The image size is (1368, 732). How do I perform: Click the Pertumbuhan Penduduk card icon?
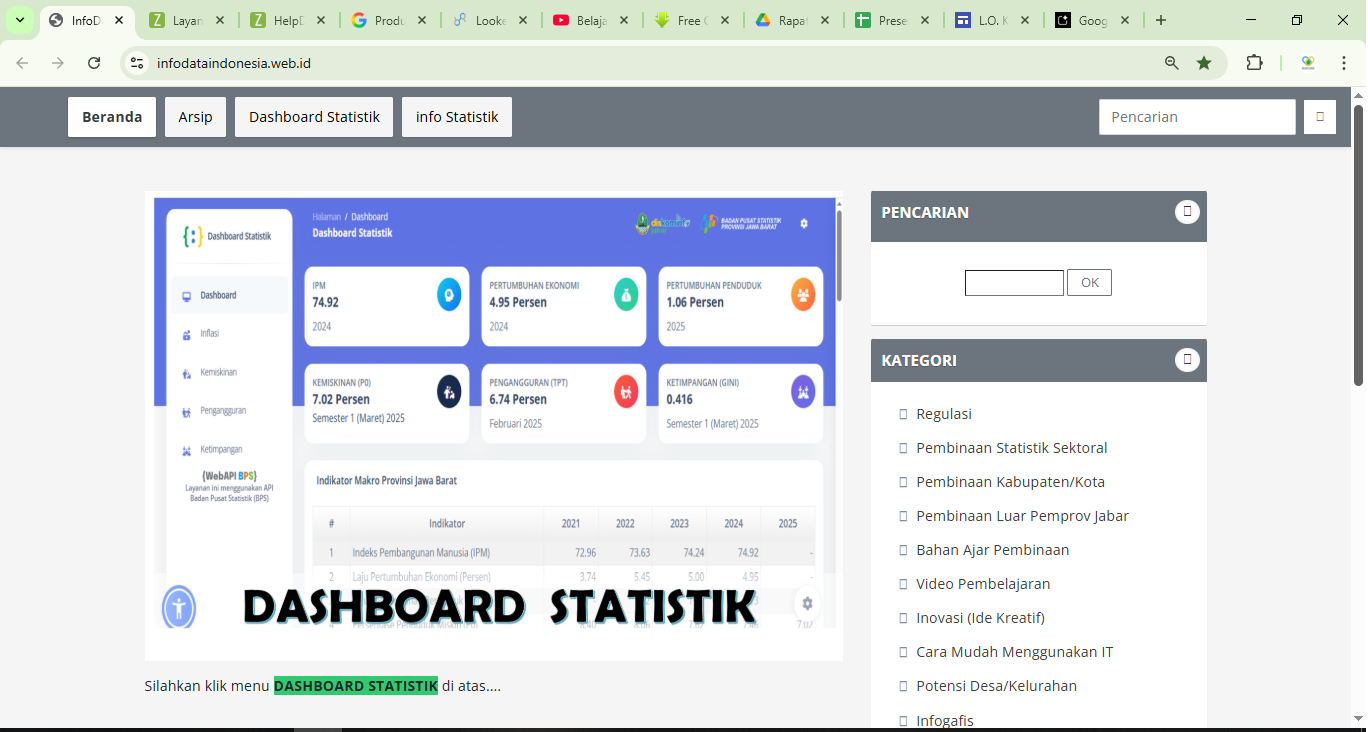coord(803,295)
